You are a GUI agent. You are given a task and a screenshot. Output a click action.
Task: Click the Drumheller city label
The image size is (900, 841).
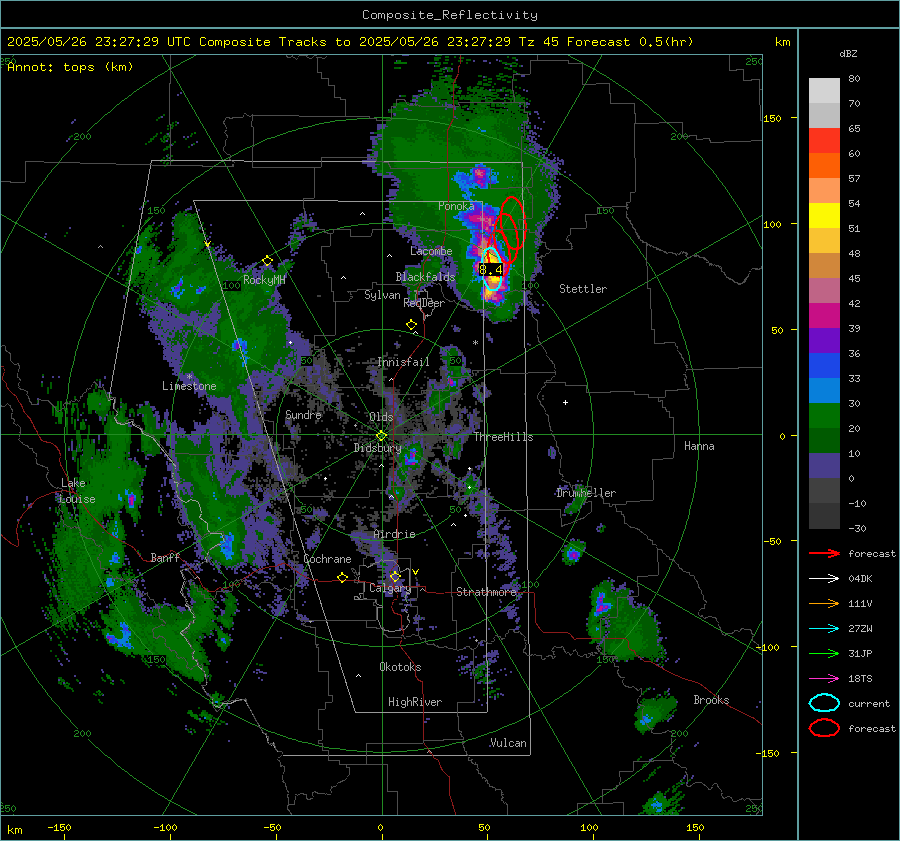586,493
